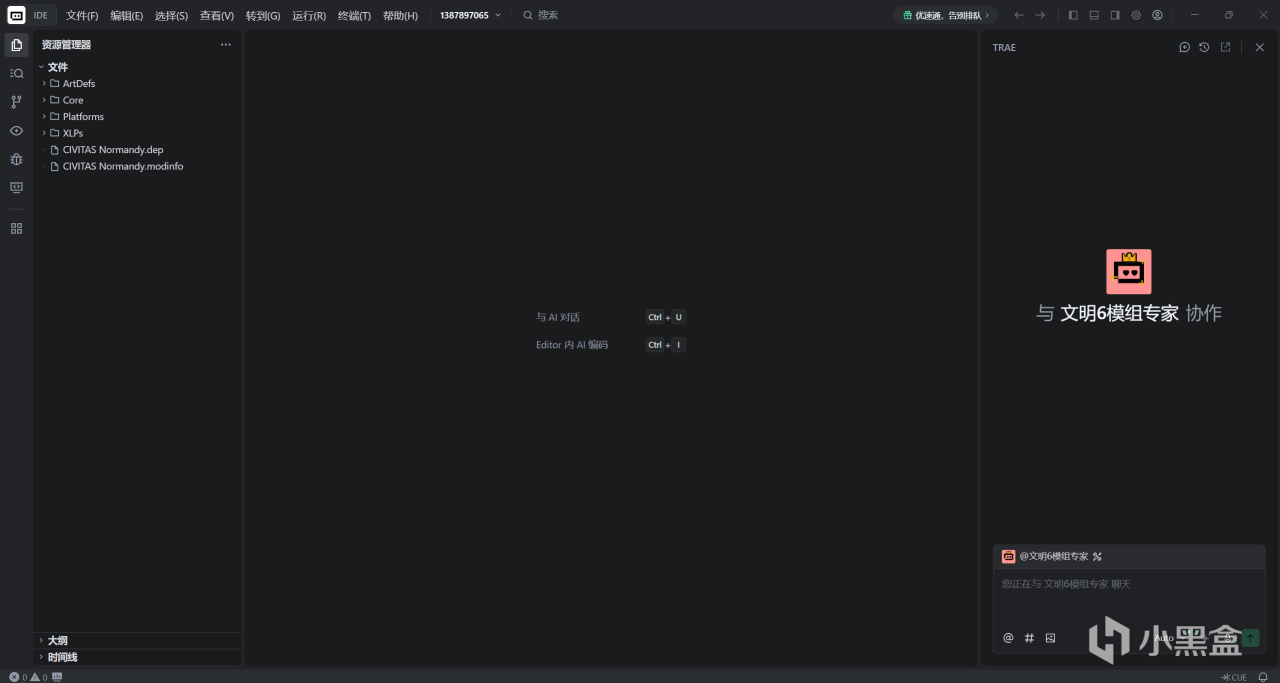Expand the ArtDefs folder
The width and height of the screenshot is (1280, 683).
click(x=137, y=83)
